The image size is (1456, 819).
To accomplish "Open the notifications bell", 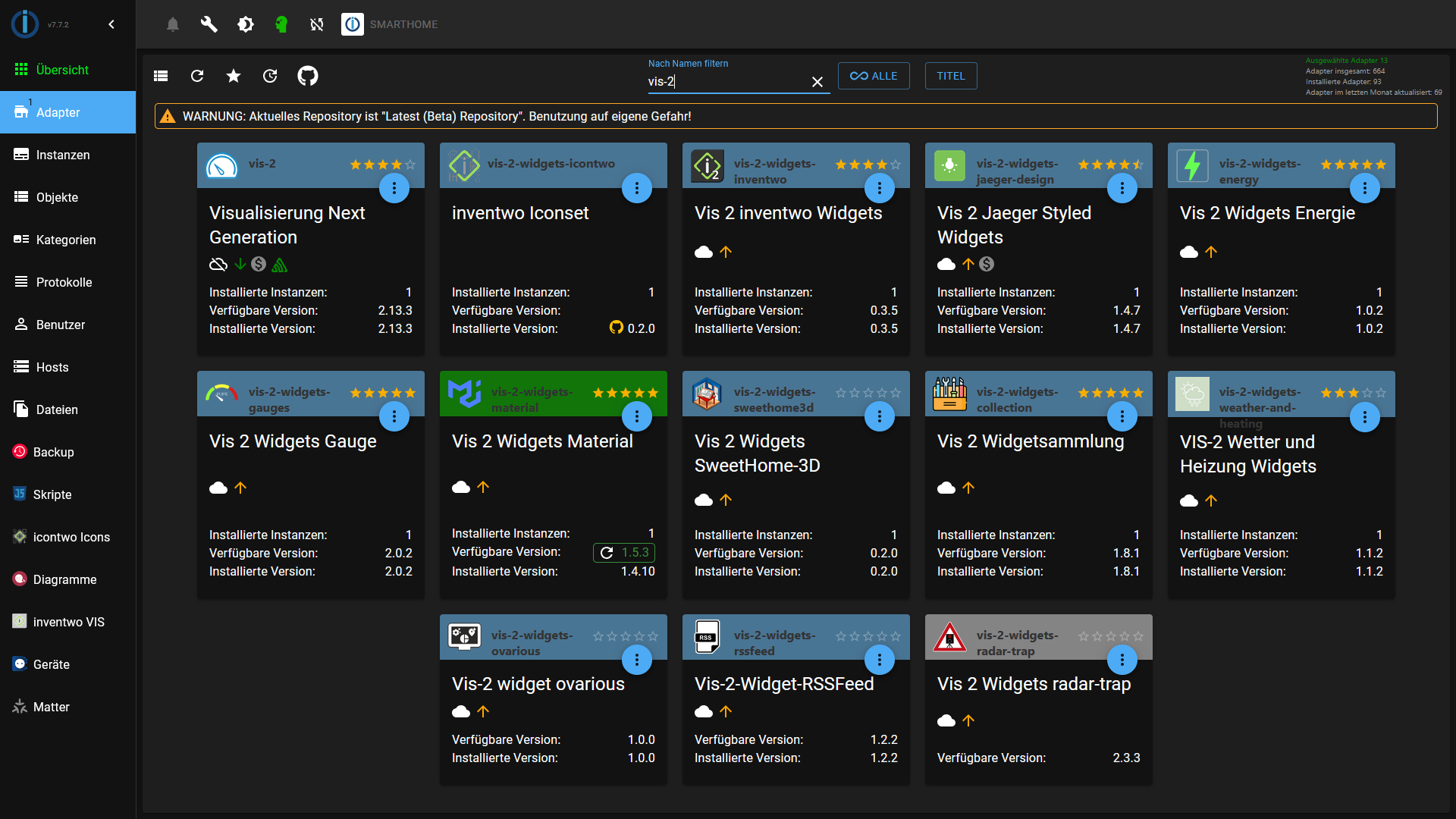I will (173, 24).
